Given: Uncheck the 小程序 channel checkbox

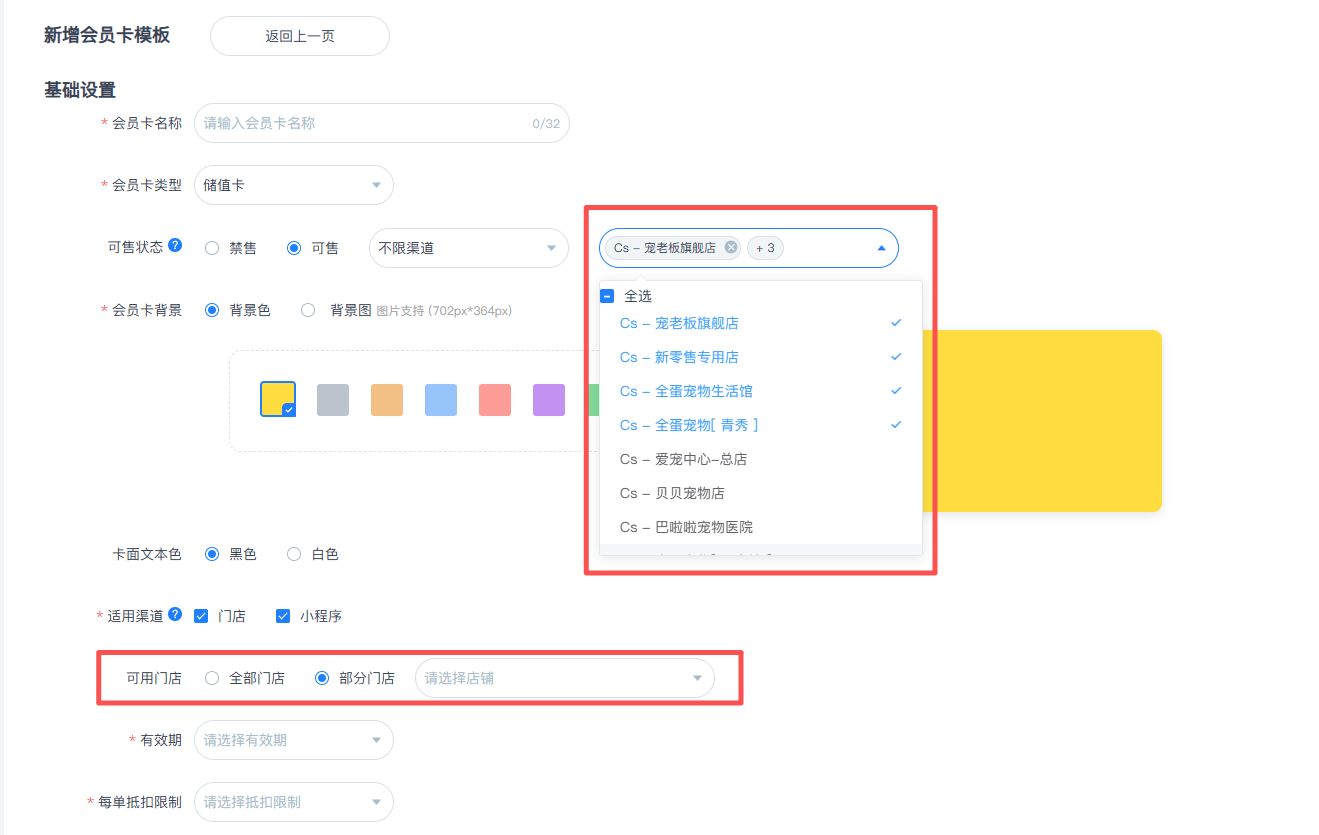Looking at the screenshot, I should 283,616.
